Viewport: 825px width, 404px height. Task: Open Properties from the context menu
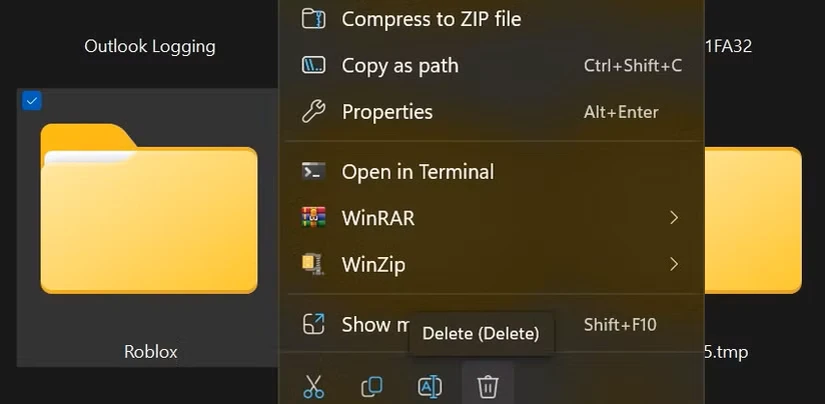493,112
